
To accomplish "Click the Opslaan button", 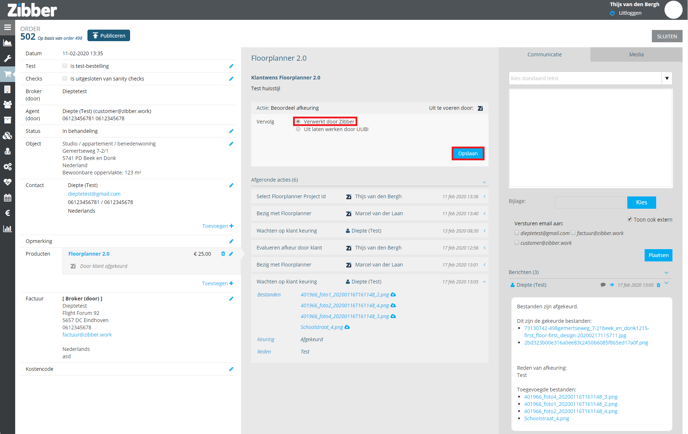I will point(467,154).
